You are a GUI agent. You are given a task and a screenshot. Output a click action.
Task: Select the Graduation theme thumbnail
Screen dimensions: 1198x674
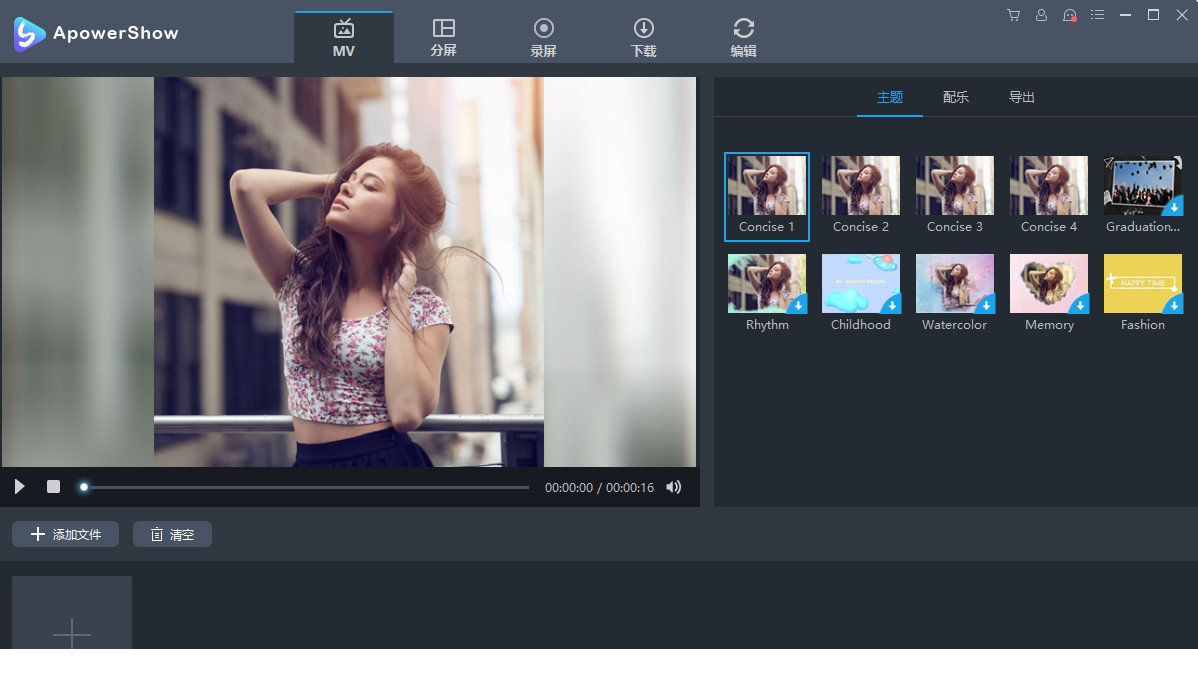point(1142,186)
